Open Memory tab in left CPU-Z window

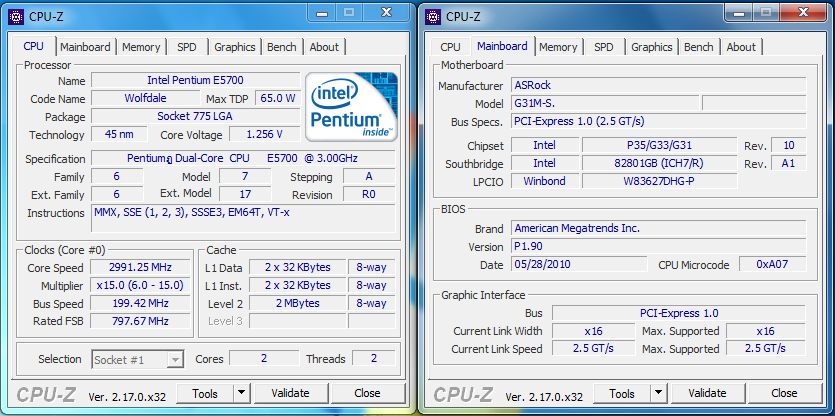point(141,47)
